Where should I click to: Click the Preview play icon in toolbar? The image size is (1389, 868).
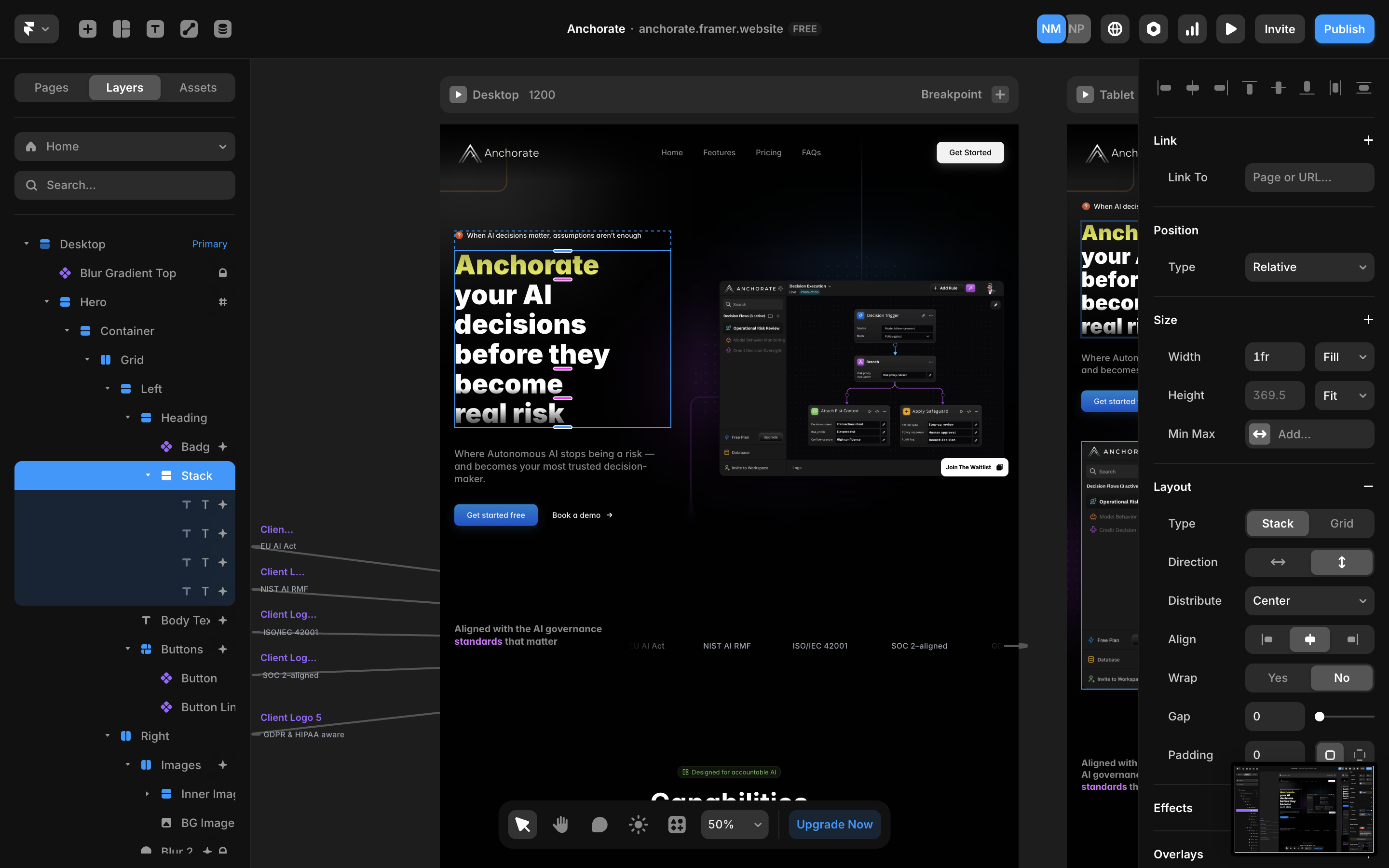[x=1231, y=29]
